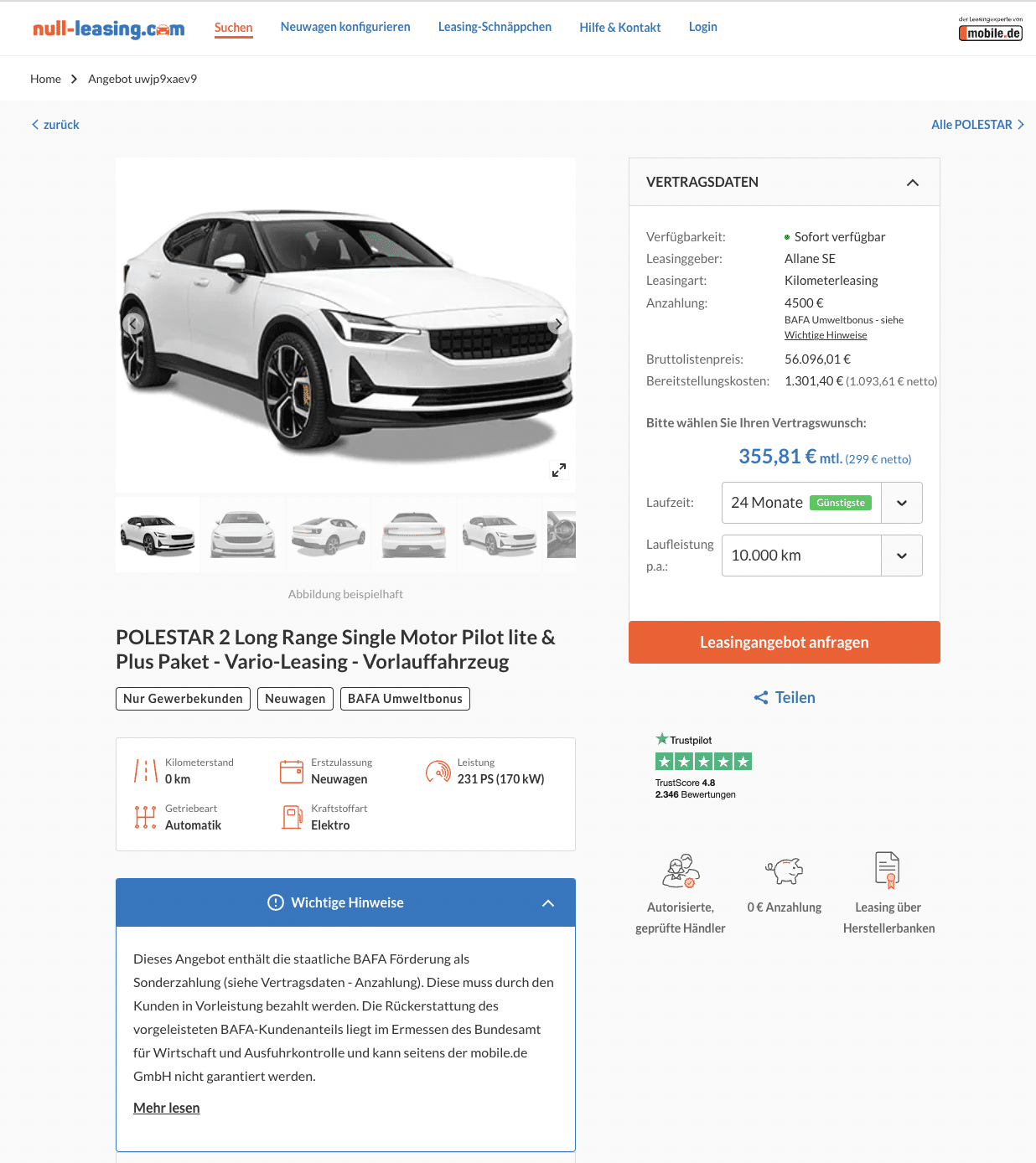The width and height of the screenshot is (1036, 1163).
Task: Open the Laufleistung 10.000 km dropdown
Action: click(822, 556)
